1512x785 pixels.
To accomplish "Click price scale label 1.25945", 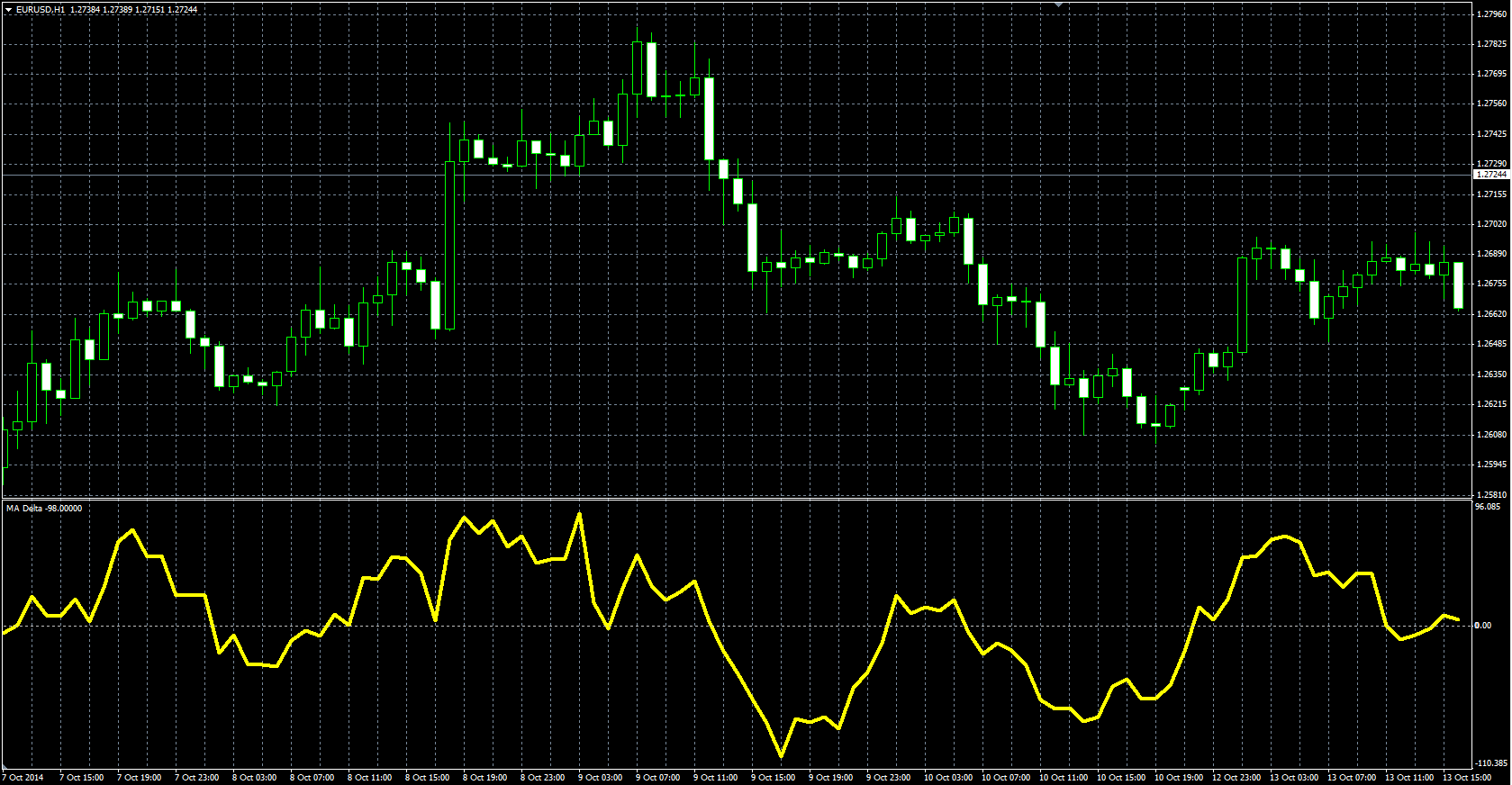I will tap(1492, 465).
